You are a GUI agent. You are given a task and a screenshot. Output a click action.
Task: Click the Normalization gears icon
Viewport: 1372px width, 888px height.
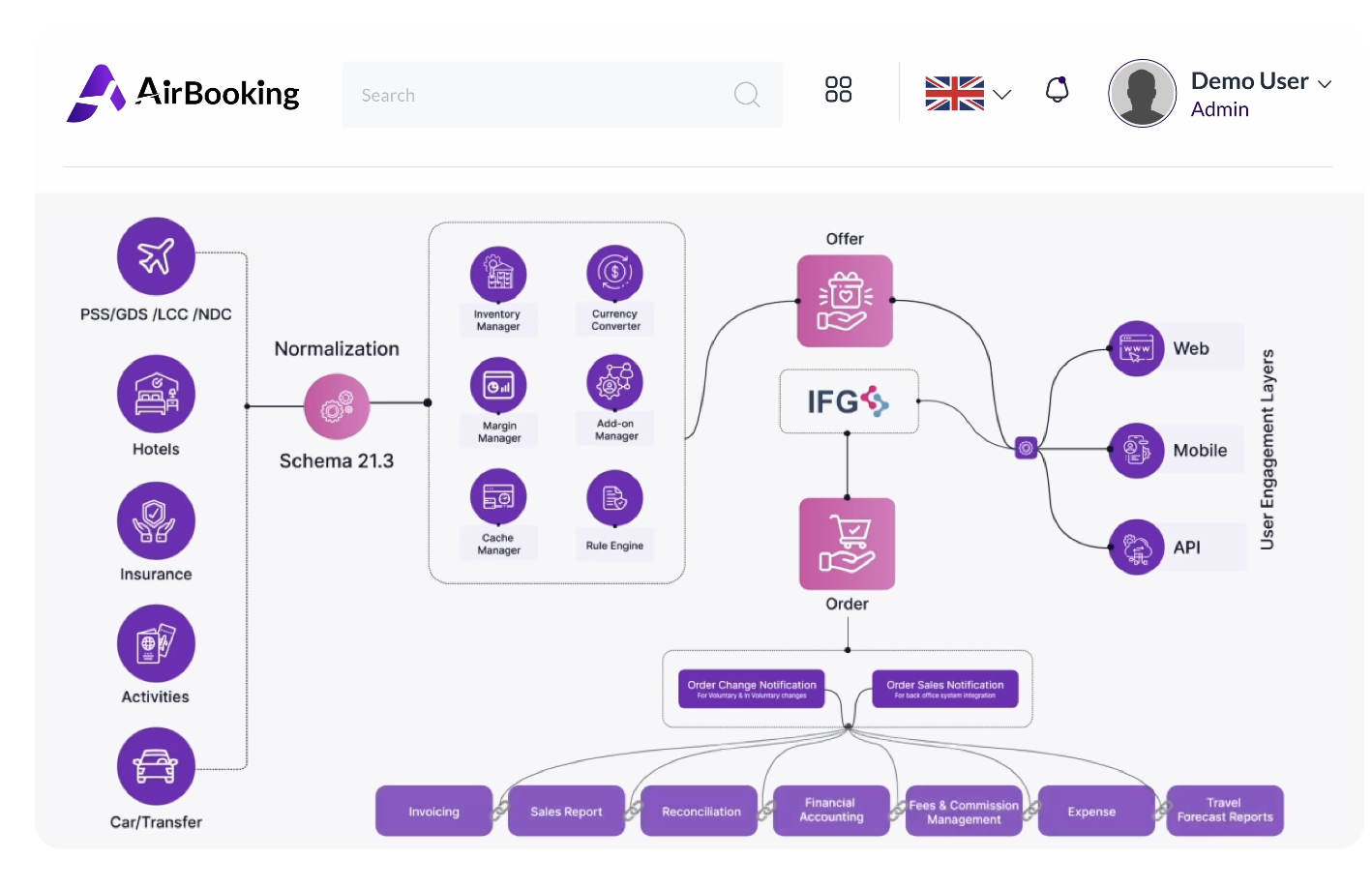(x=337, y=407)
